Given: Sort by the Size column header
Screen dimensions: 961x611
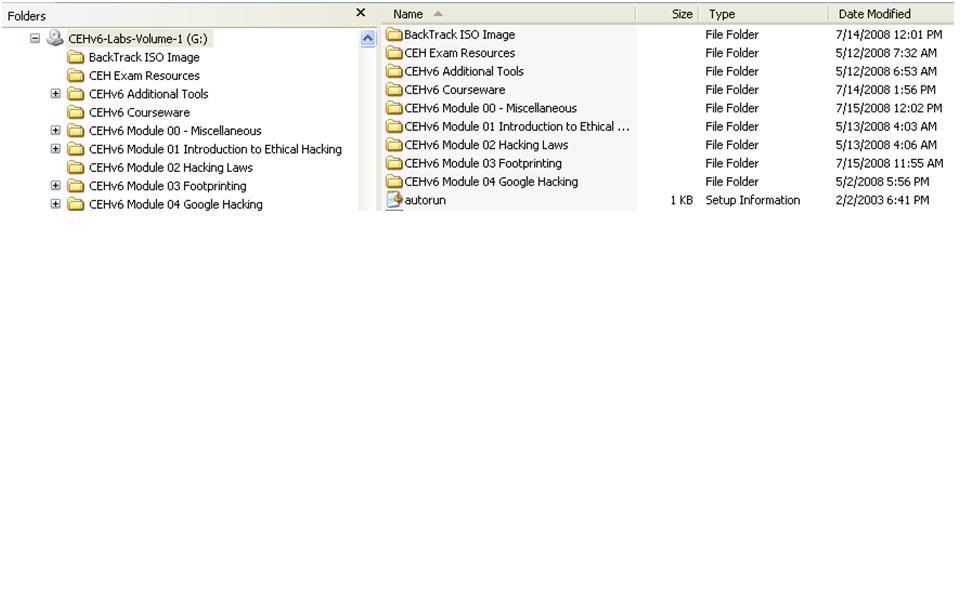Looking at the screenshot, I should [667, 13].
